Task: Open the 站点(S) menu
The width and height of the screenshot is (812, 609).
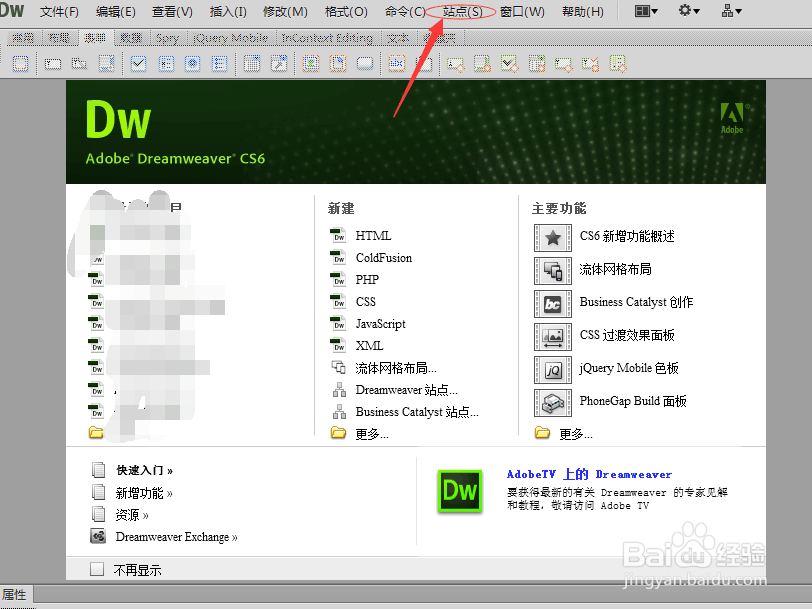Action: click(x=462, y=11)
